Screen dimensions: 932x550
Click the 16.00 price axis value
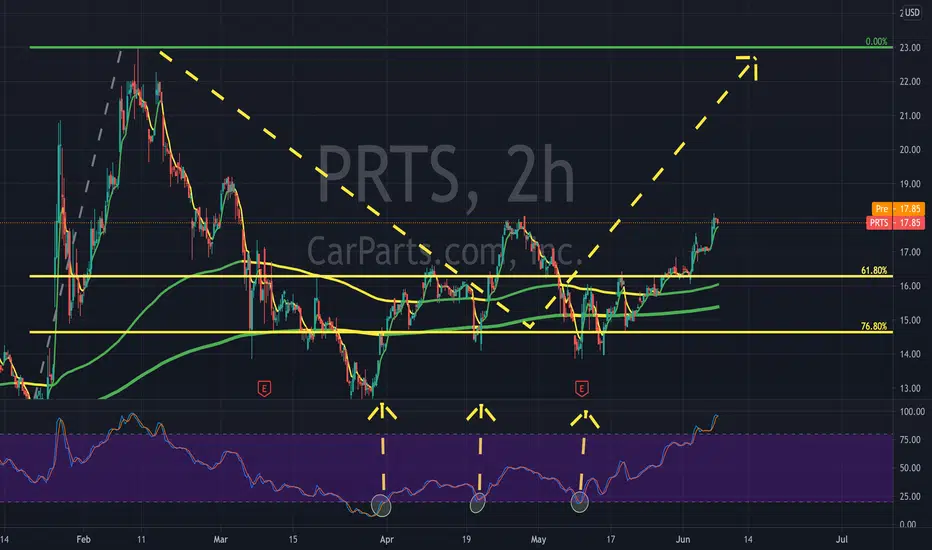[x=910, y=286]
